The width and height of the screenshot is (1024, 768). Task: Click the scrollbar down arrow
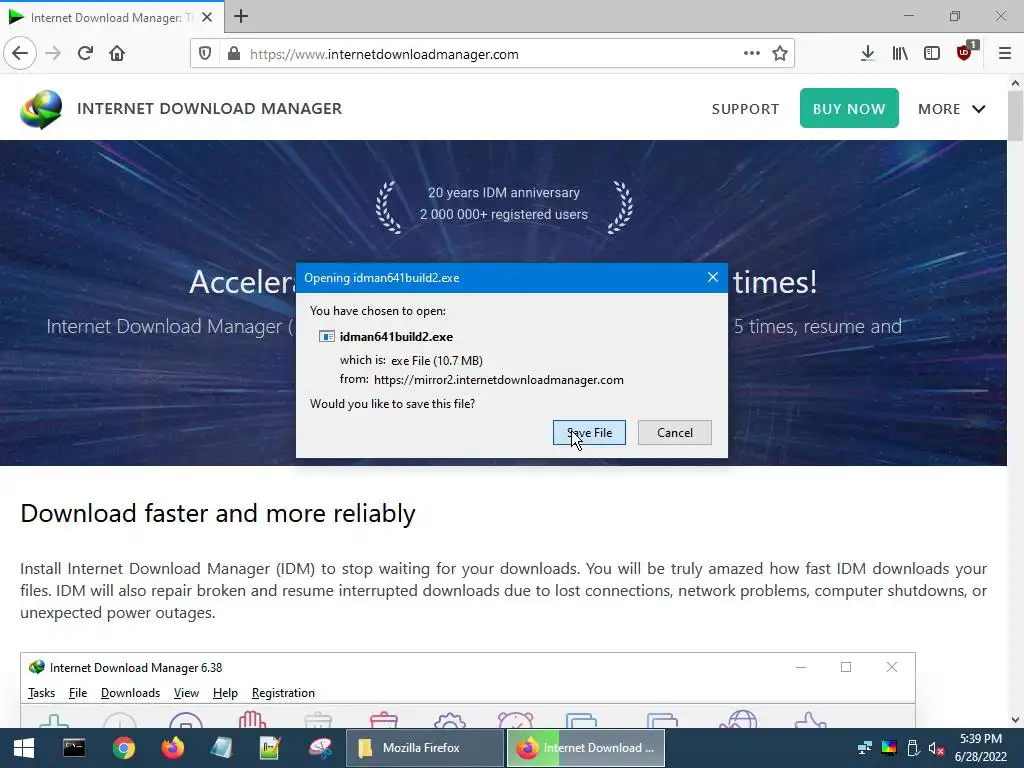[x=1015, y=720]
